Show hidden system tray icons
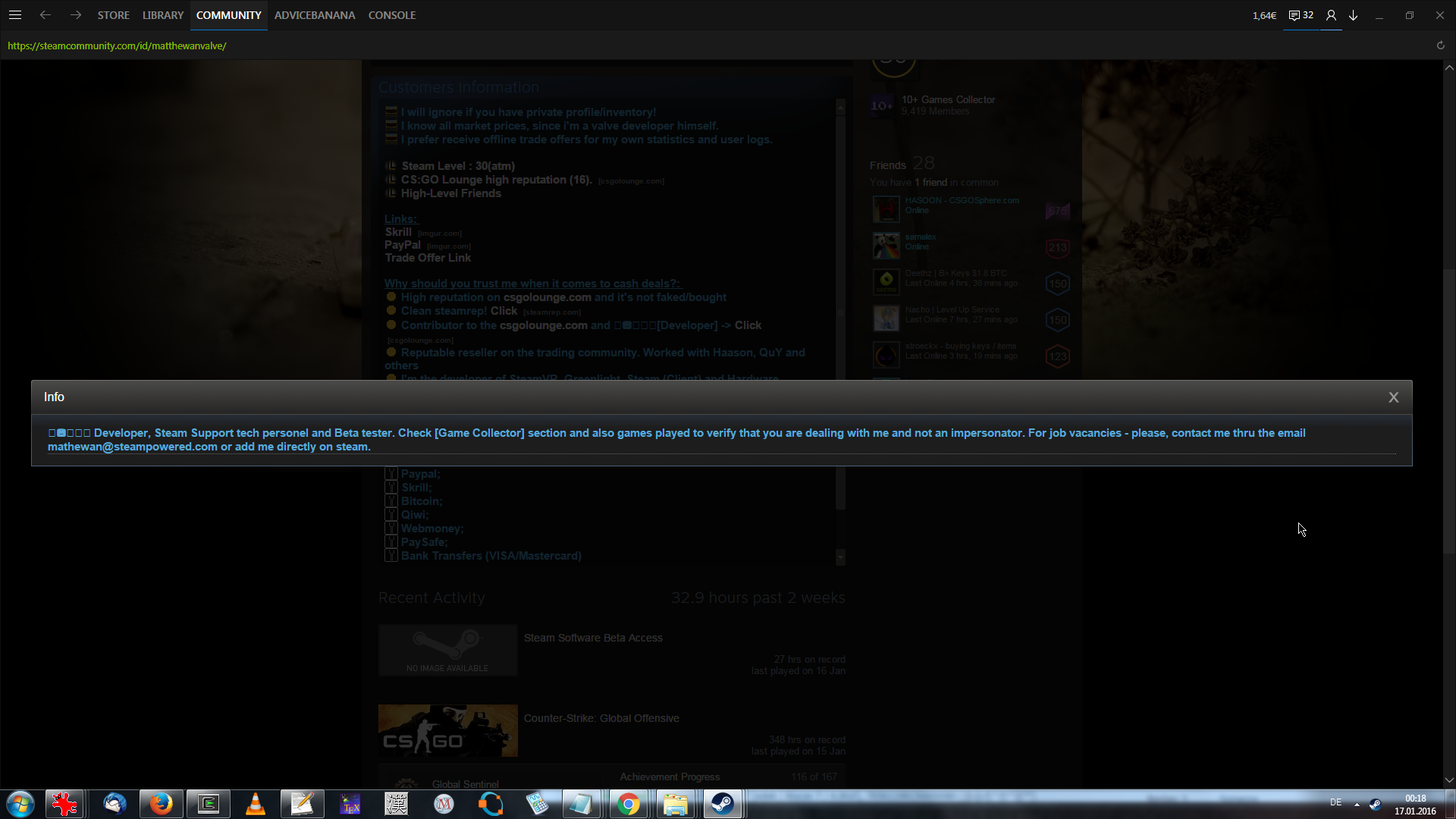The width and height of the screenshot is (1456, 819). click(1356, 804)
